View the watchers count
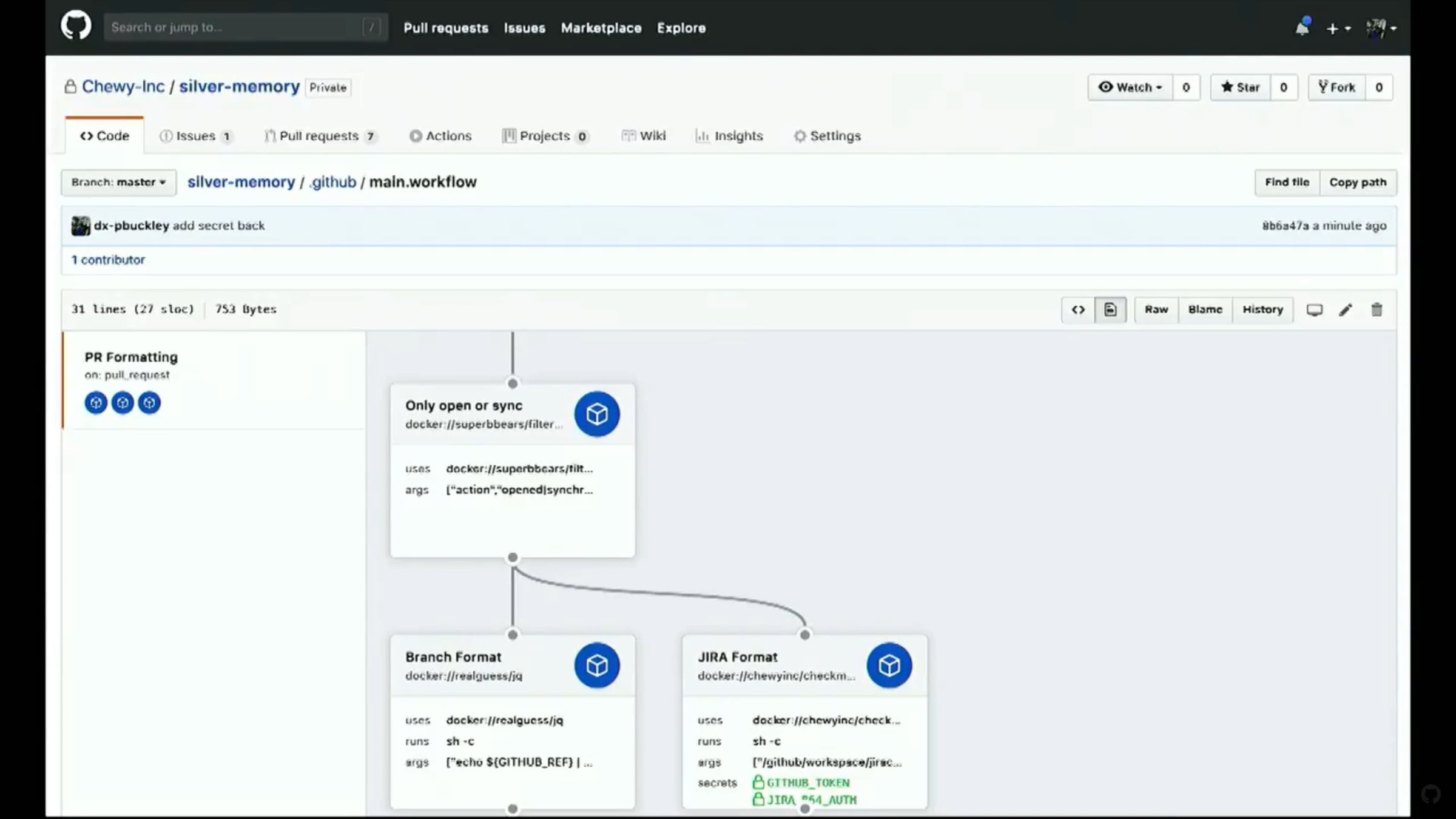Screen dimensions: 1456x819 point(1186,87)
